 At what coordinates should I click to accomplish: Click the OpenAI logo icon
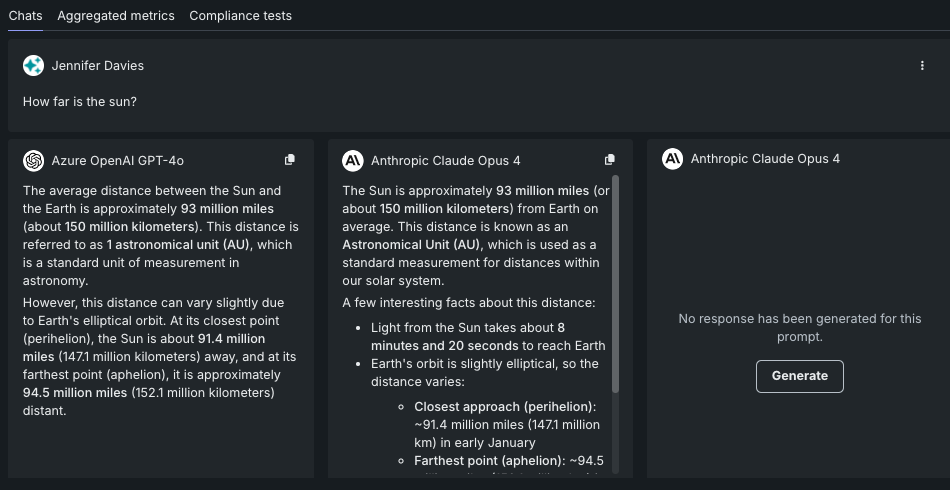34,160
